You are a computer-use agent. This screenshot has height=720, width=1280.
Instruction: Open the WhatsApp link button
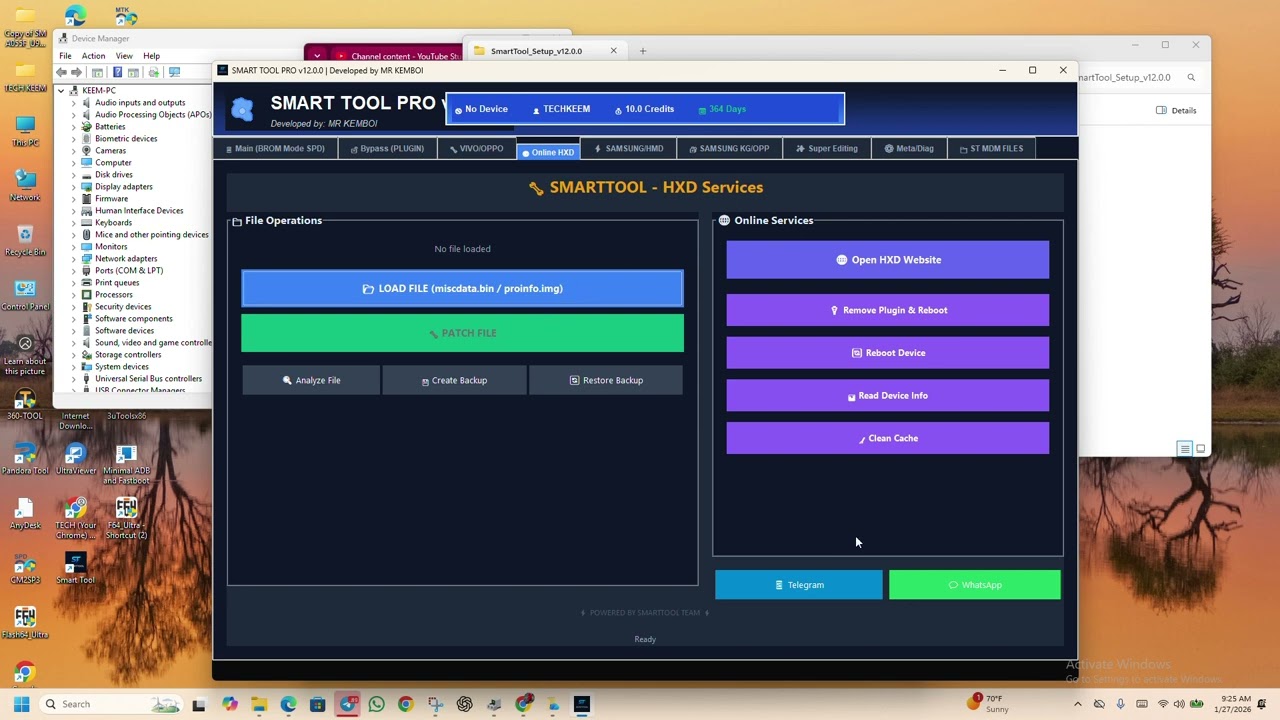coord(975,585)
